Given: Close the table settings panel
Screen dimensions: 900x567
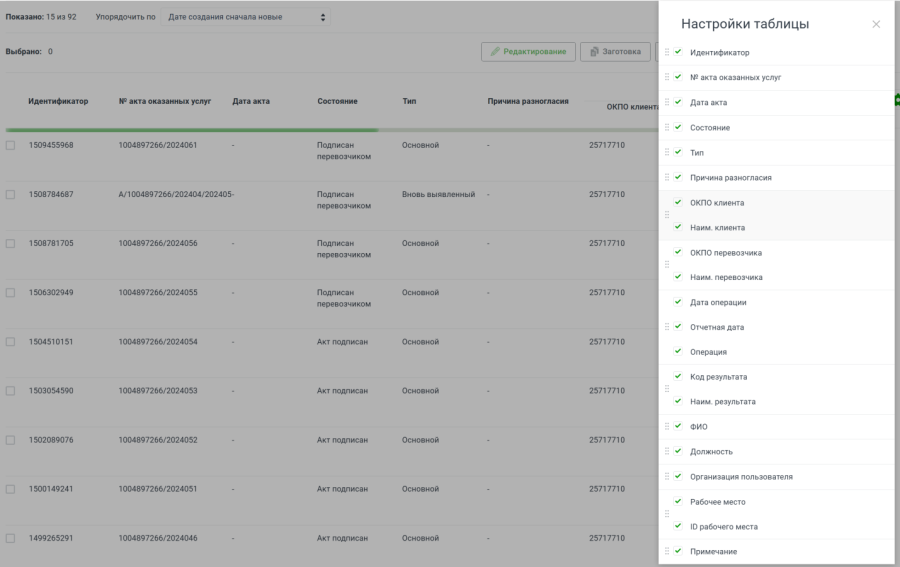Looking at the screenshot, I should (x=876, y=24).
